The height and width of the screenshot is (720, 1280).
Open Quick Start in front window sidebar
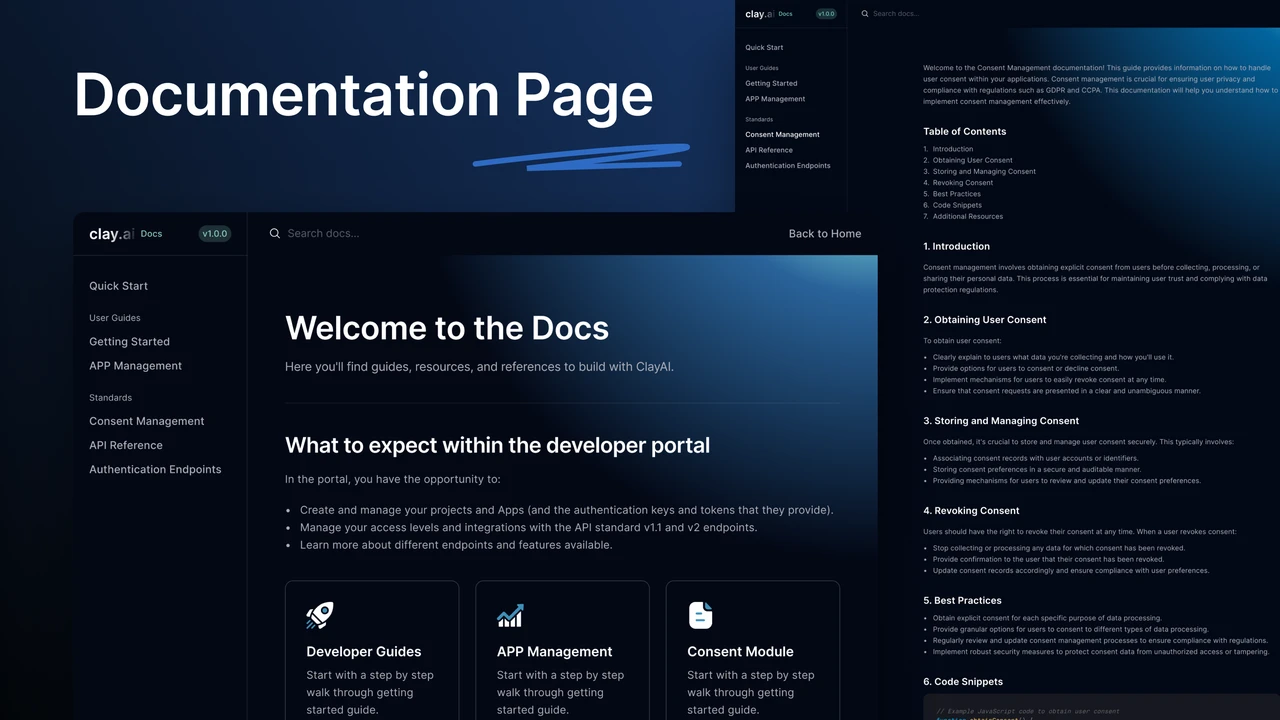pos(118,286)
